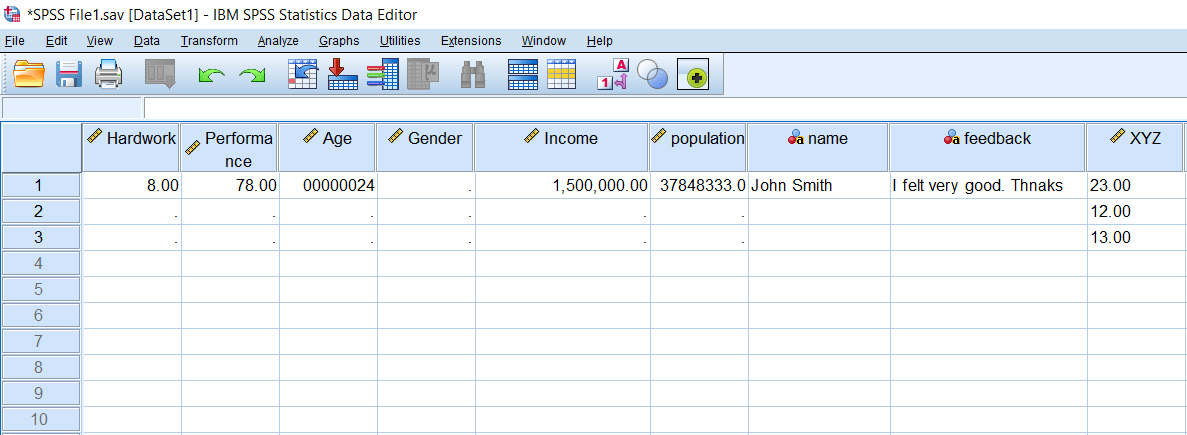
Task: Click the cell editor input bar
Action: pyautogui.click(x=665, y=108)
